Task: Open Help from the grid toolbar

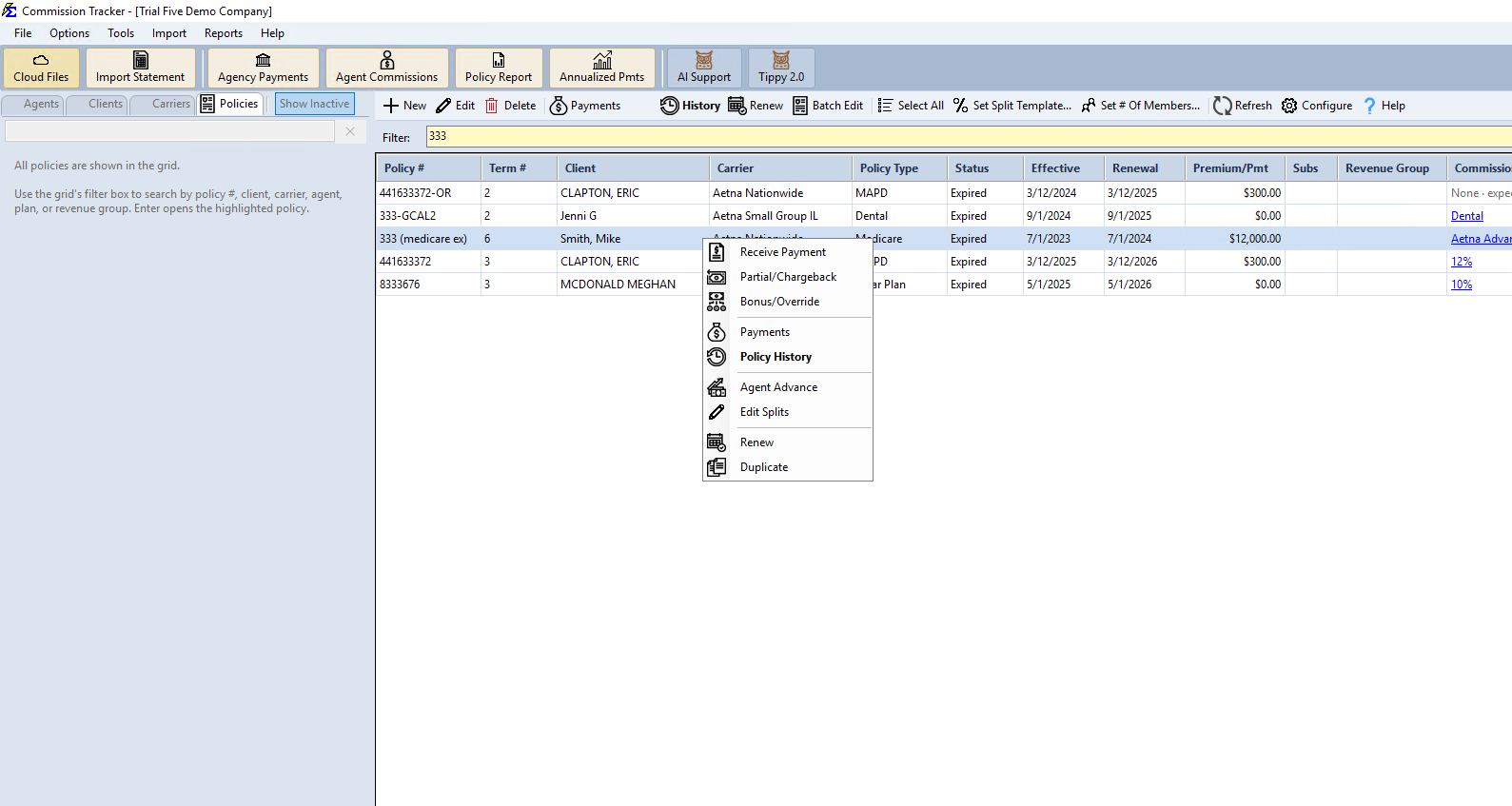Action: [1384, 106]
